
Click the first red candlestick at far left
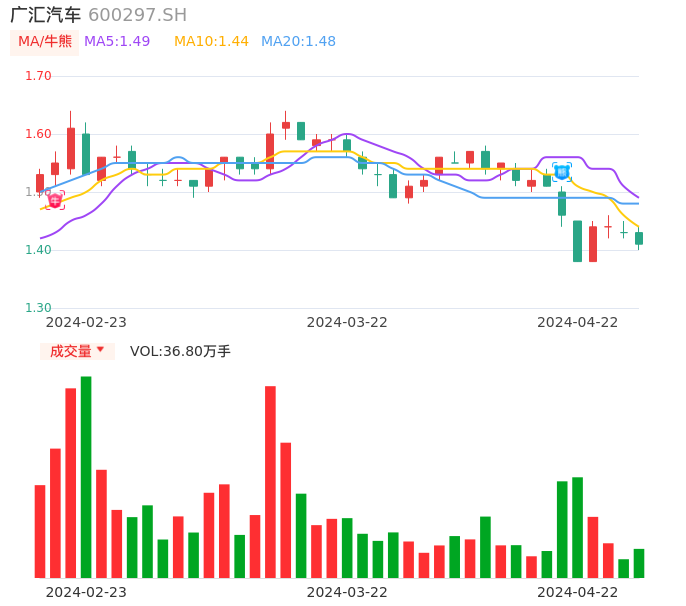(40, 183)
